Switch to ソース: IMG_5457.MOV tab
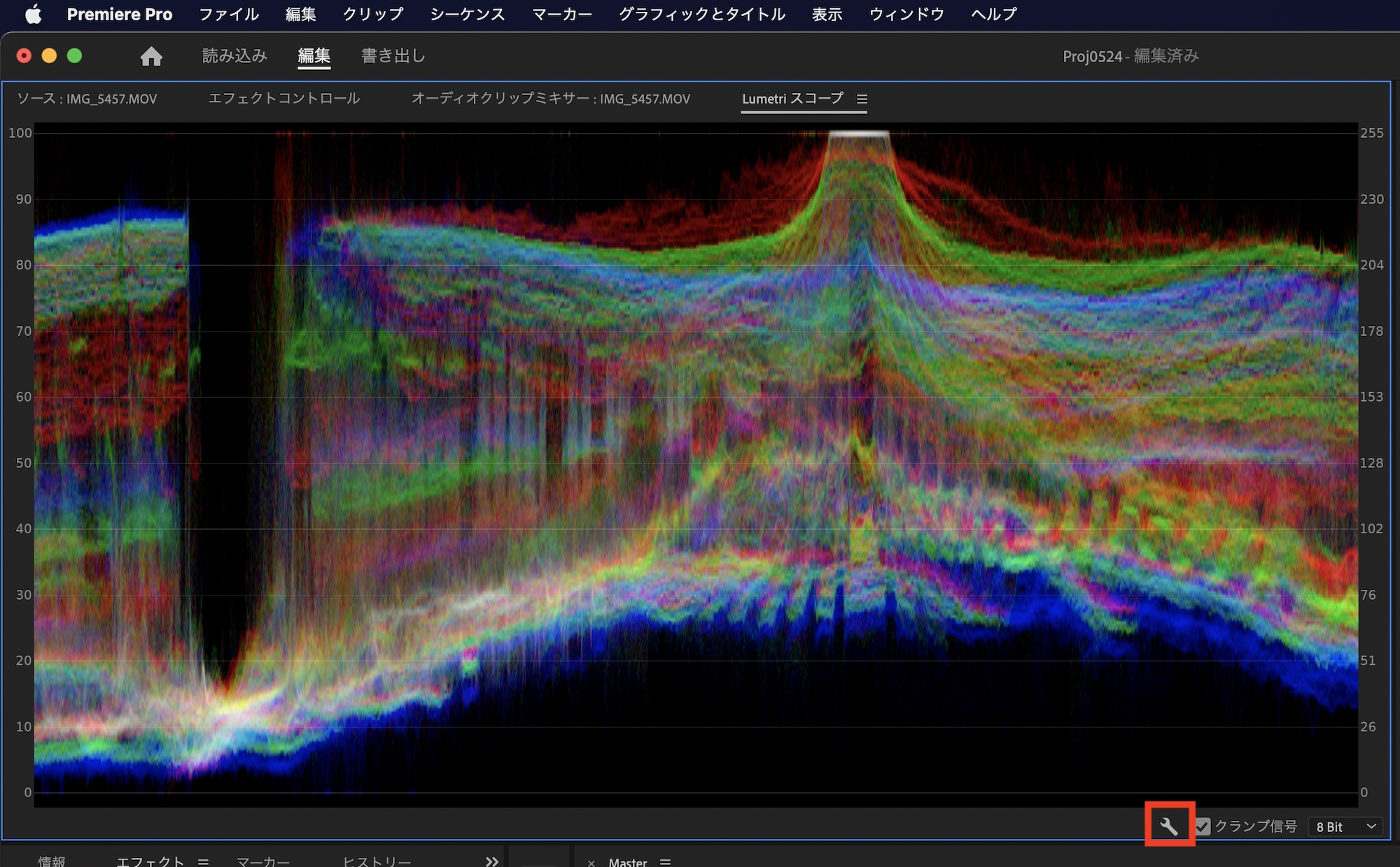 pos(87,99)
